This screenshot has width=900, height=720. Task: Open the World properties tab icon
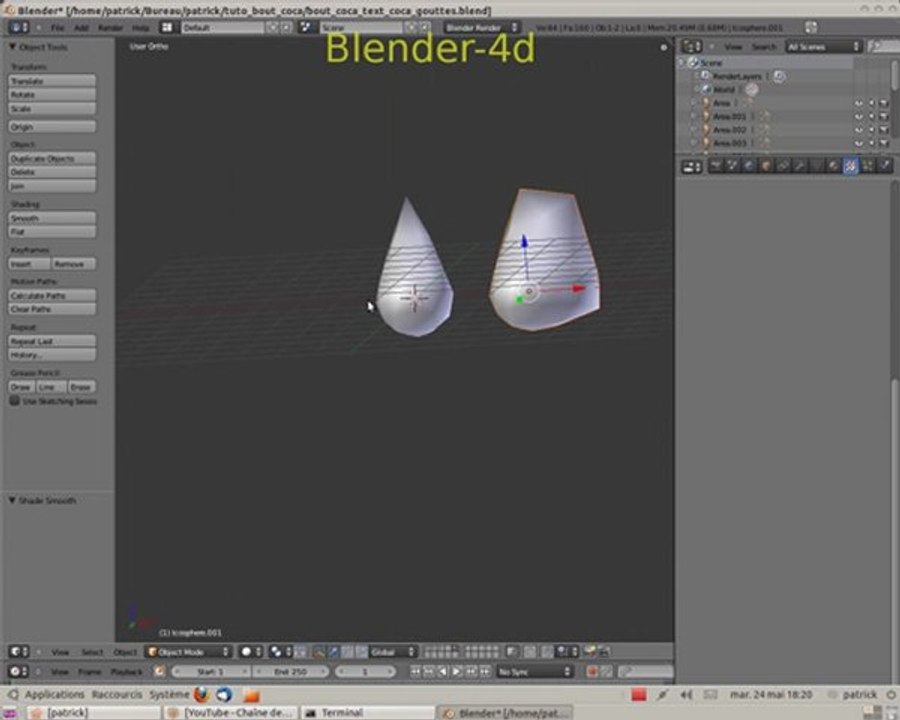click(750, 166)
